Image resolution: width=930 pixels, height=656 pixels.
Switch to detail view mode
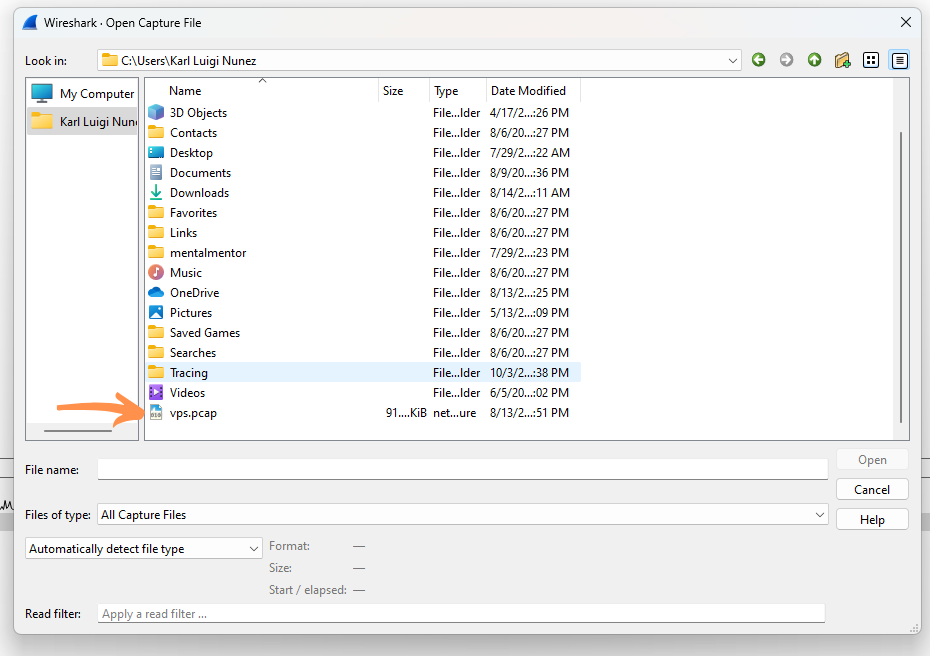(899, 60)
